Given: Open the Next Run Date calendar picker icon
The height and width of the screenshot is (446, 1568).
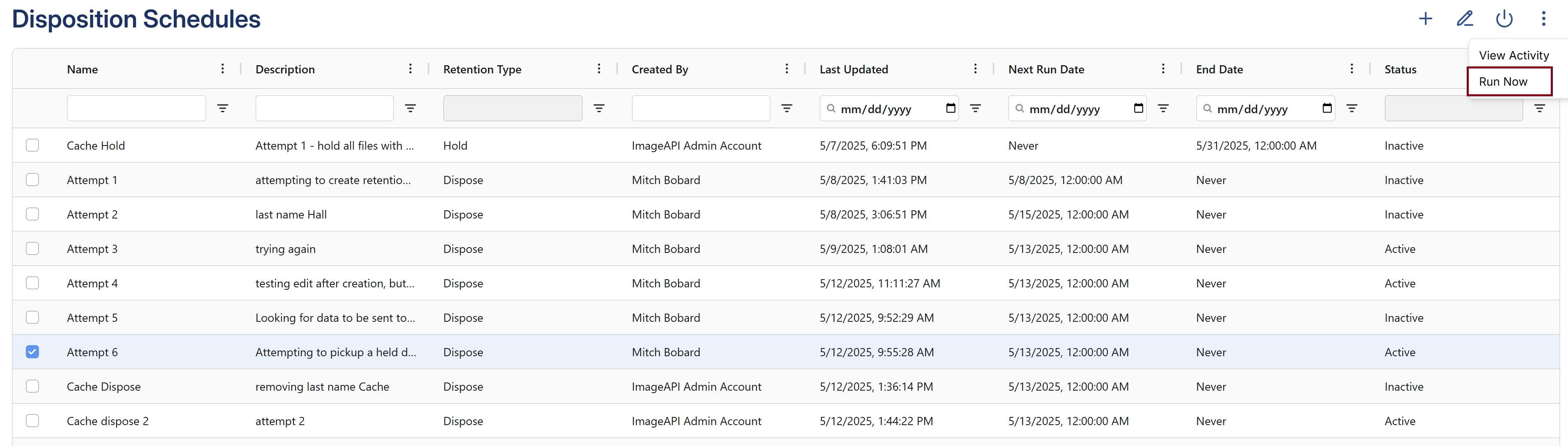Looking at the screenshot, I should (x=1139, y=108).
